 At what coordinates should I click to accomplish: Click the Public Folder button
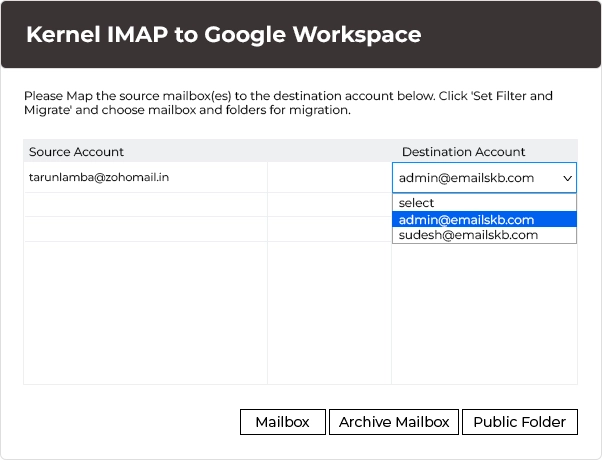click(520, 422)
